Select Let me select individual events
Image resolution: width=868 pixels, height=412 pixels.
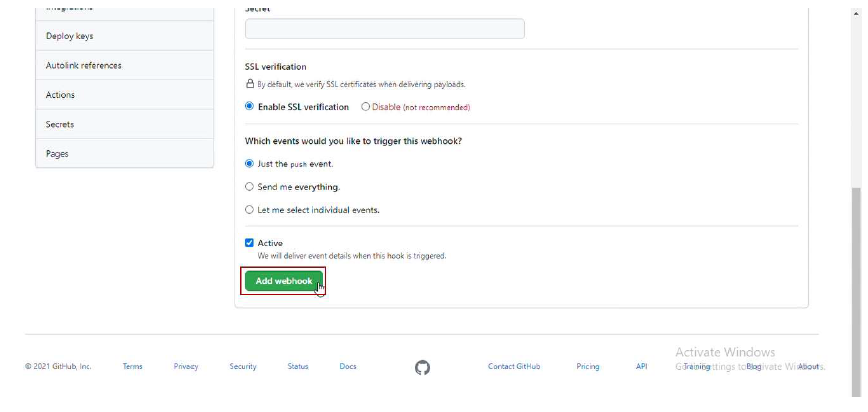[x=249, y=210]
